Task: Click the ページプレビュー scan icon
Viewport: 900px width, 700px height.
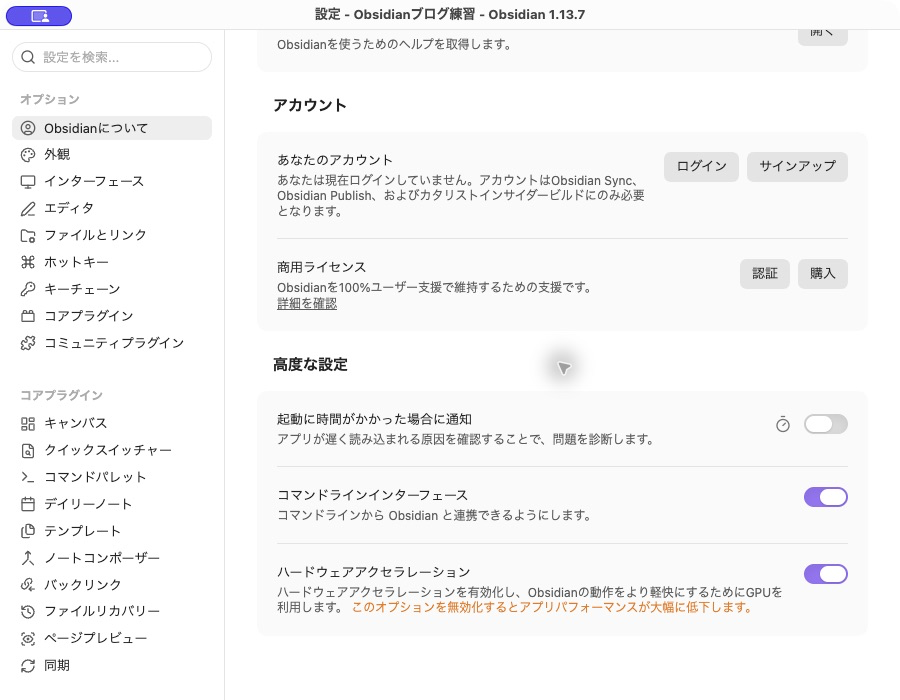Action: [28, 639]
